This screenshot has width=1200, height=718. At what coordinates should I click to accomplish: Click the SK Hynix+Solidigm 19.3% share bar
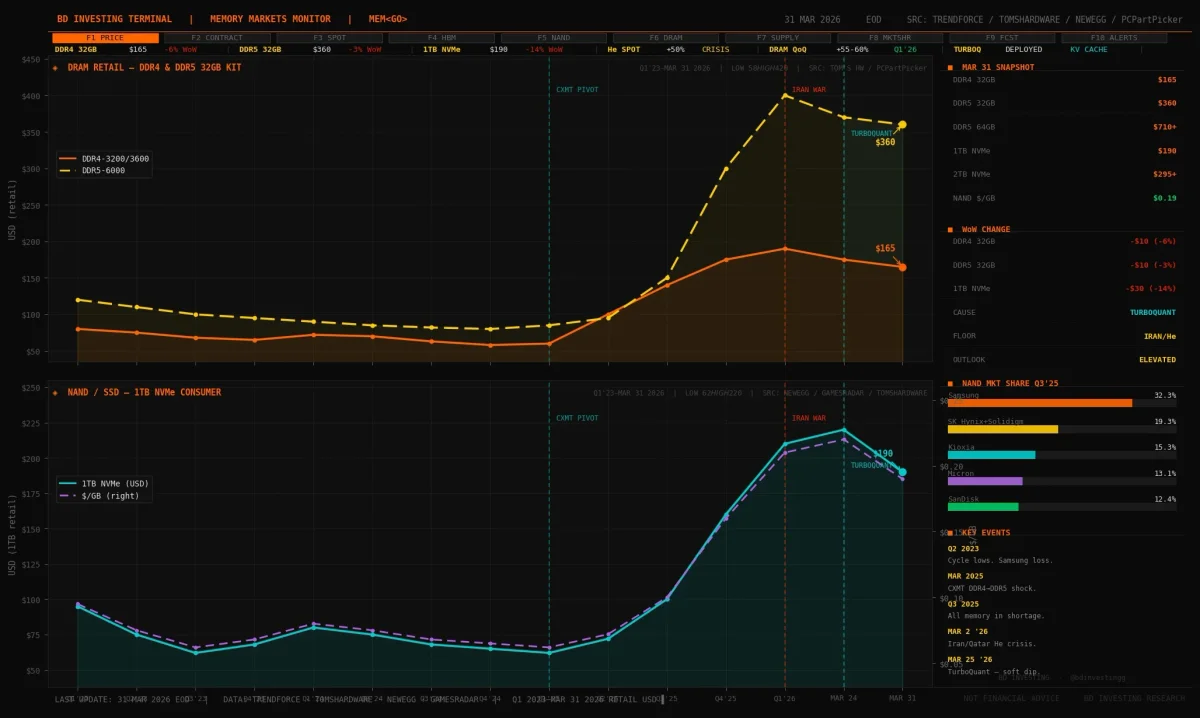(1003, 429)
